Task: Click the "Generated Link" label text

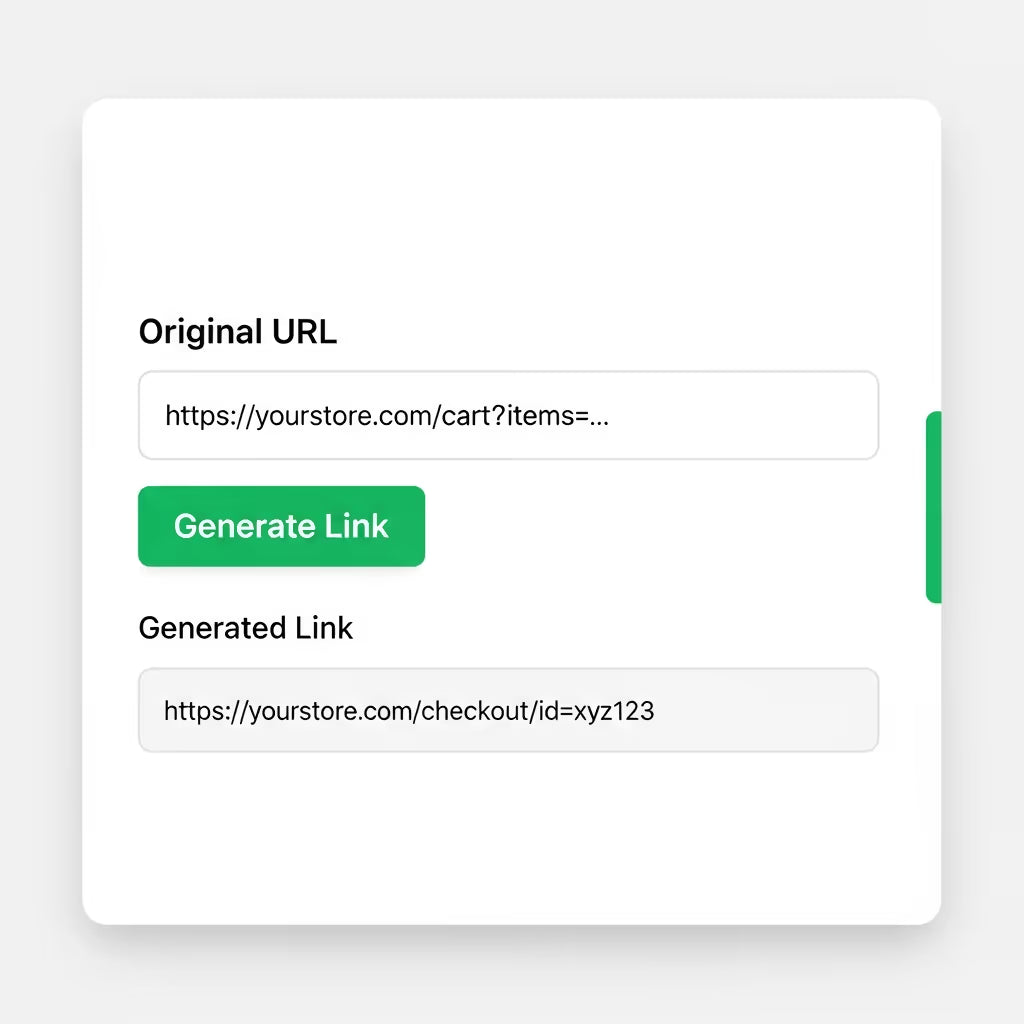Action: tap(246, 628)
